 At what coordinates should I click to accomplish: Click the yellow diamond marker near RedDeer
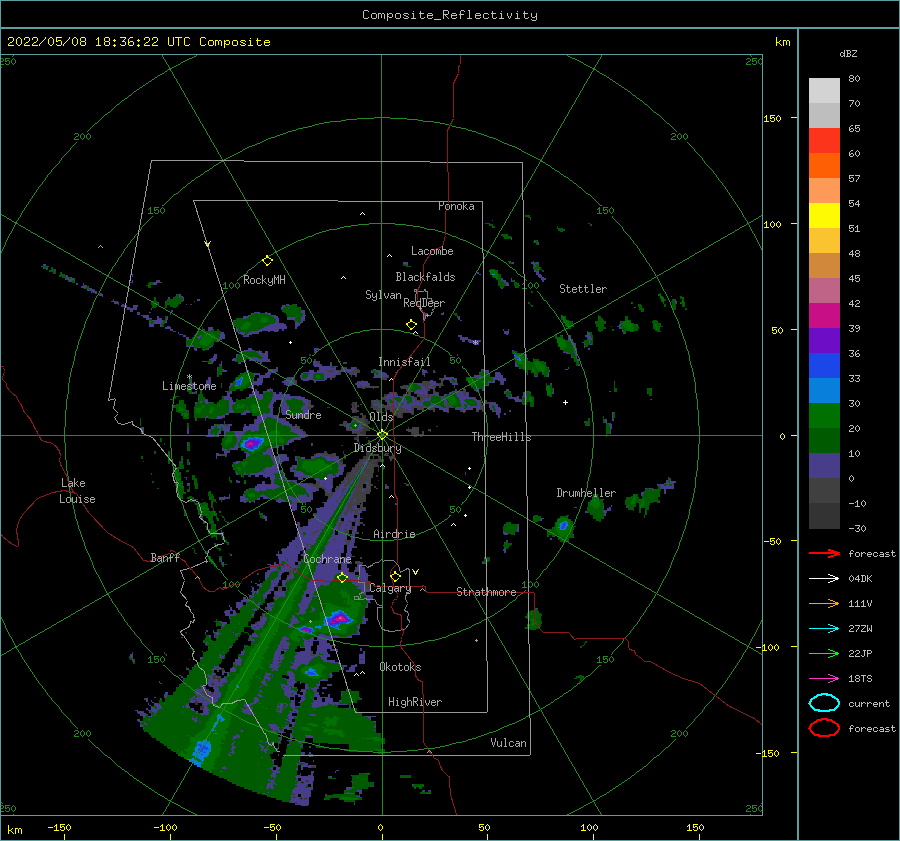pos(412,325)
